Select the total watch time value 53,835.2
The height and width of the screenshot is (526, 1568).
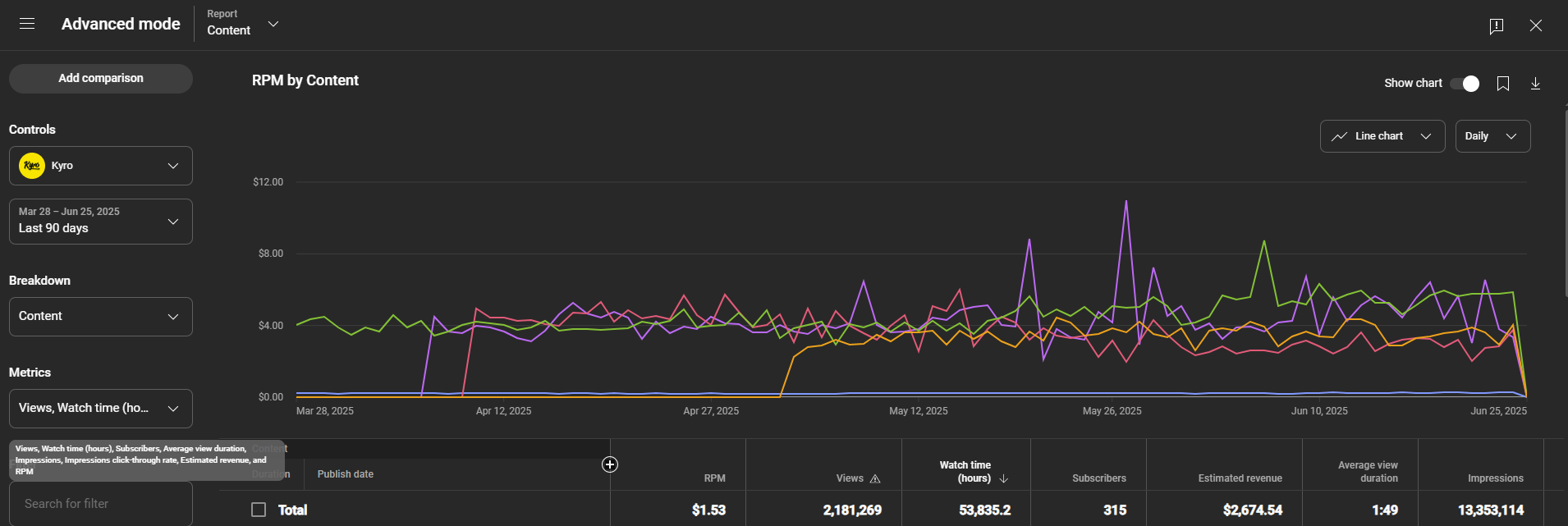click(984, 510)
